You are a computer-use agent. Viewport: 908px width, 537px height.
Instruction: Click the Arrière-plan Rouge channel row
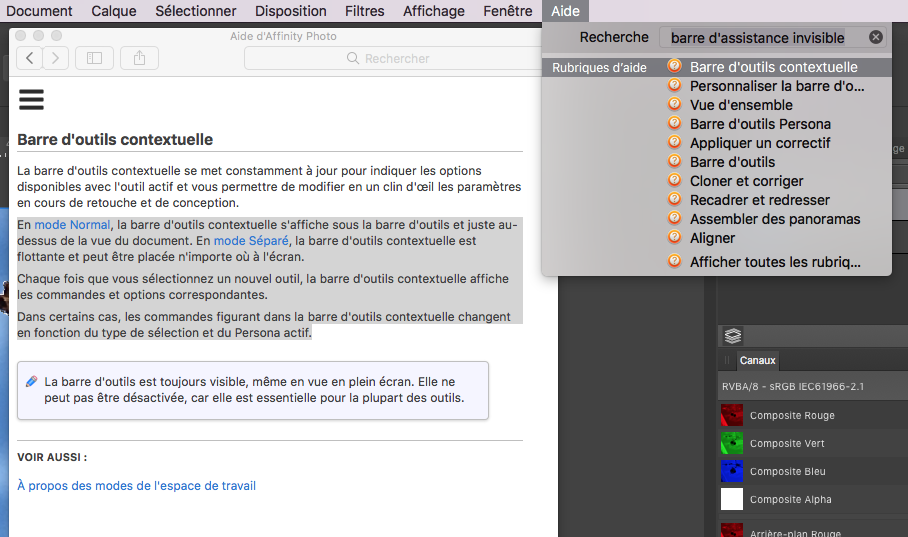pyautogui.click(x=813, y=530)
